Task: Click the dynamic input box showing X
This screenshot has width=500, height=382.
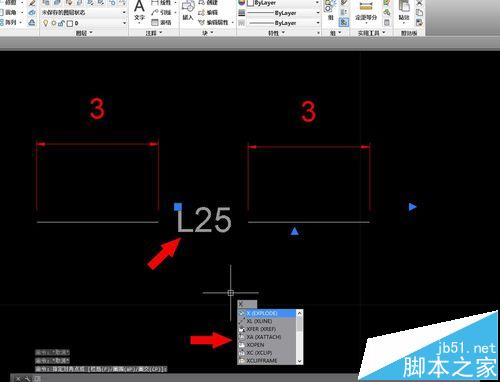Action: coord(247,304)
